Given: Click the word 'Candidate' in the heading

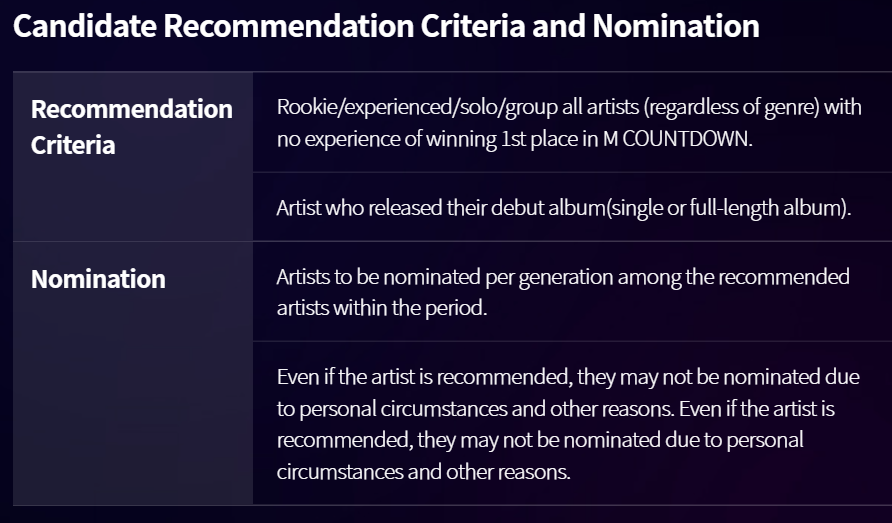Looking at the screenshot, I should pyautogui.click(x=85, y=26).
